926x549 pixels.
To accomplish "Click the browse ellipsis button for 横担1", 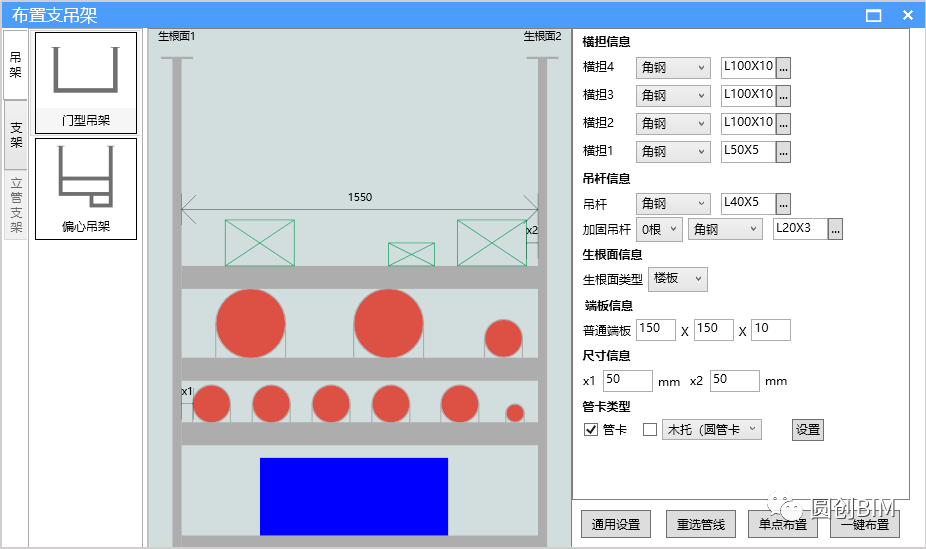I will tap(783, 152).
